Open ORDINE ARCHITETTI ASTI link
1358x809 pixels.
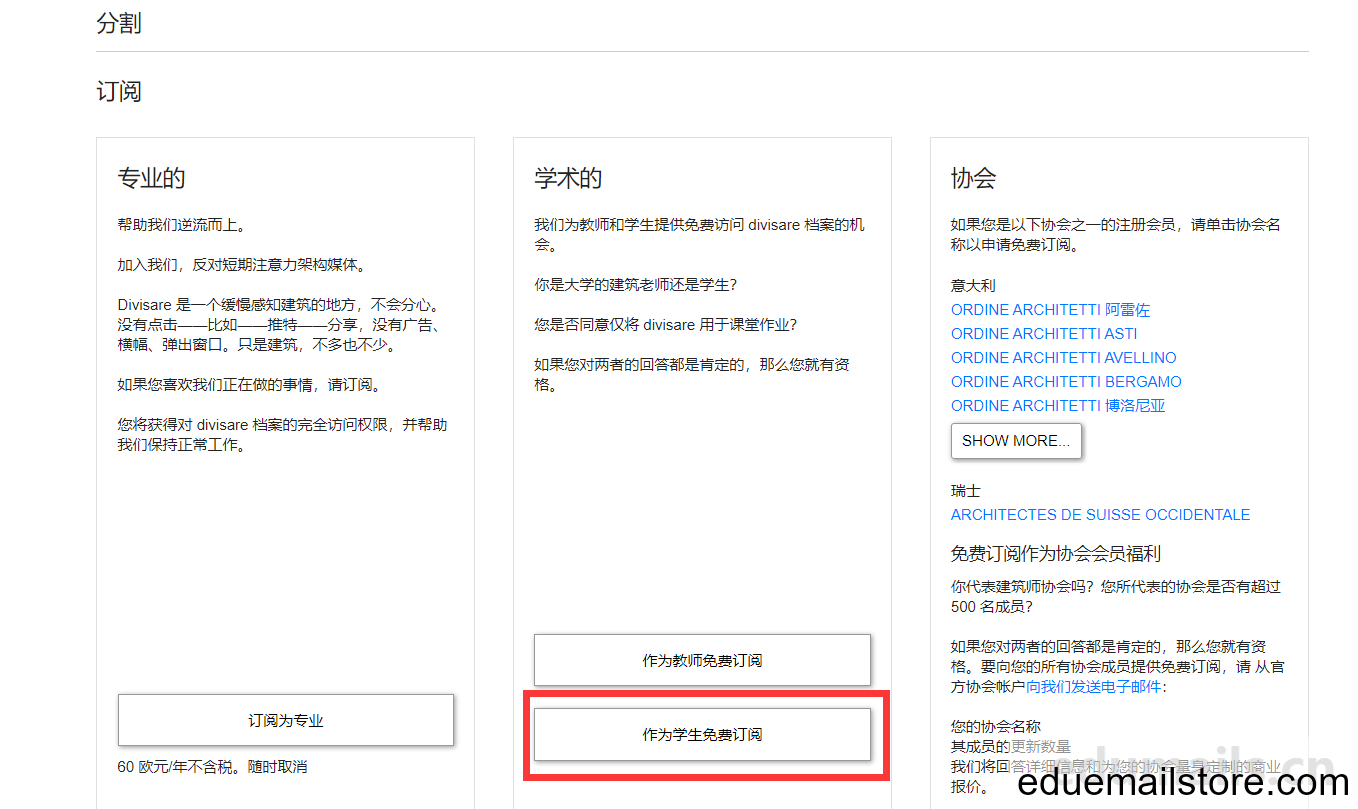click(x=1044, y=334)
